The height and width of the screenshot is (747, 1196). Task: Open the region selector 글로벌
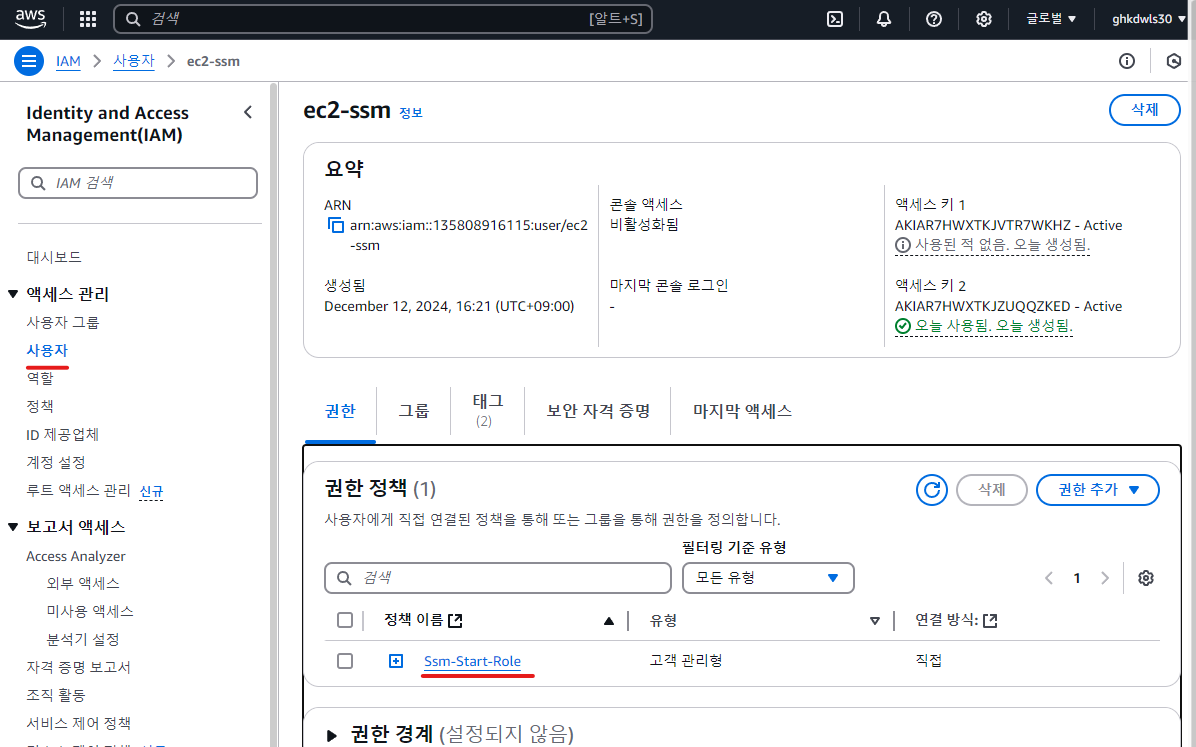point(1051,19)
